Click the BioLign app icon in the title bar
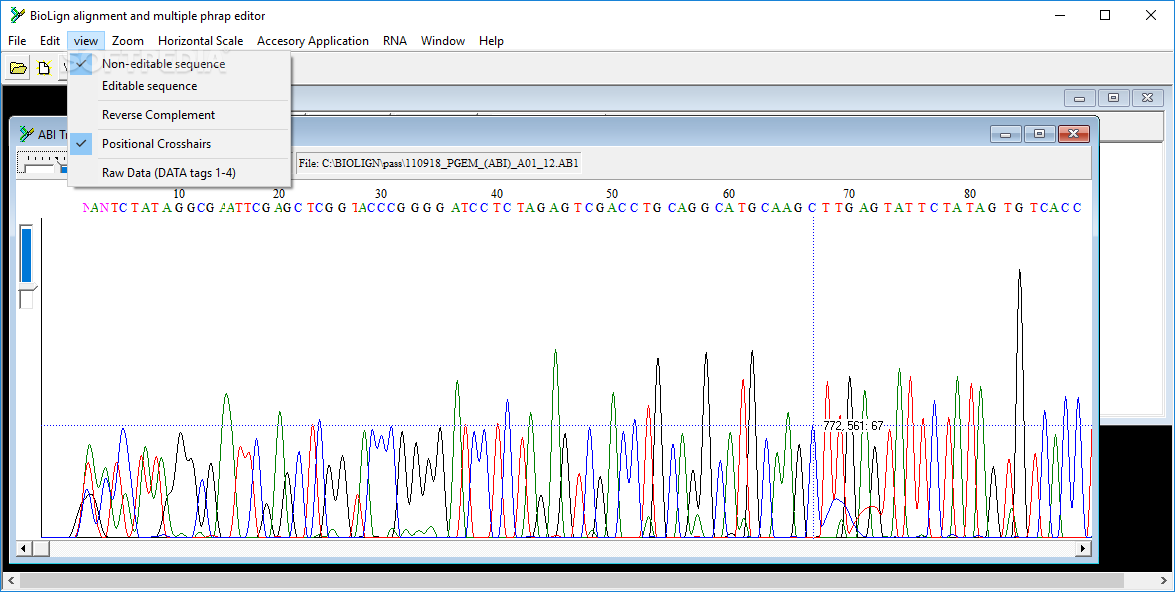Image resolution: width=1175 pixels, height=592 pixels. (x=16, y=15)
